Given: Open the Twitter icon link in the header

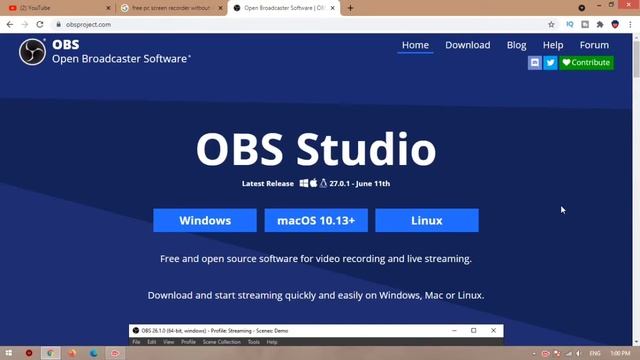Looking at the screenshot, I should tap(550, 62).
